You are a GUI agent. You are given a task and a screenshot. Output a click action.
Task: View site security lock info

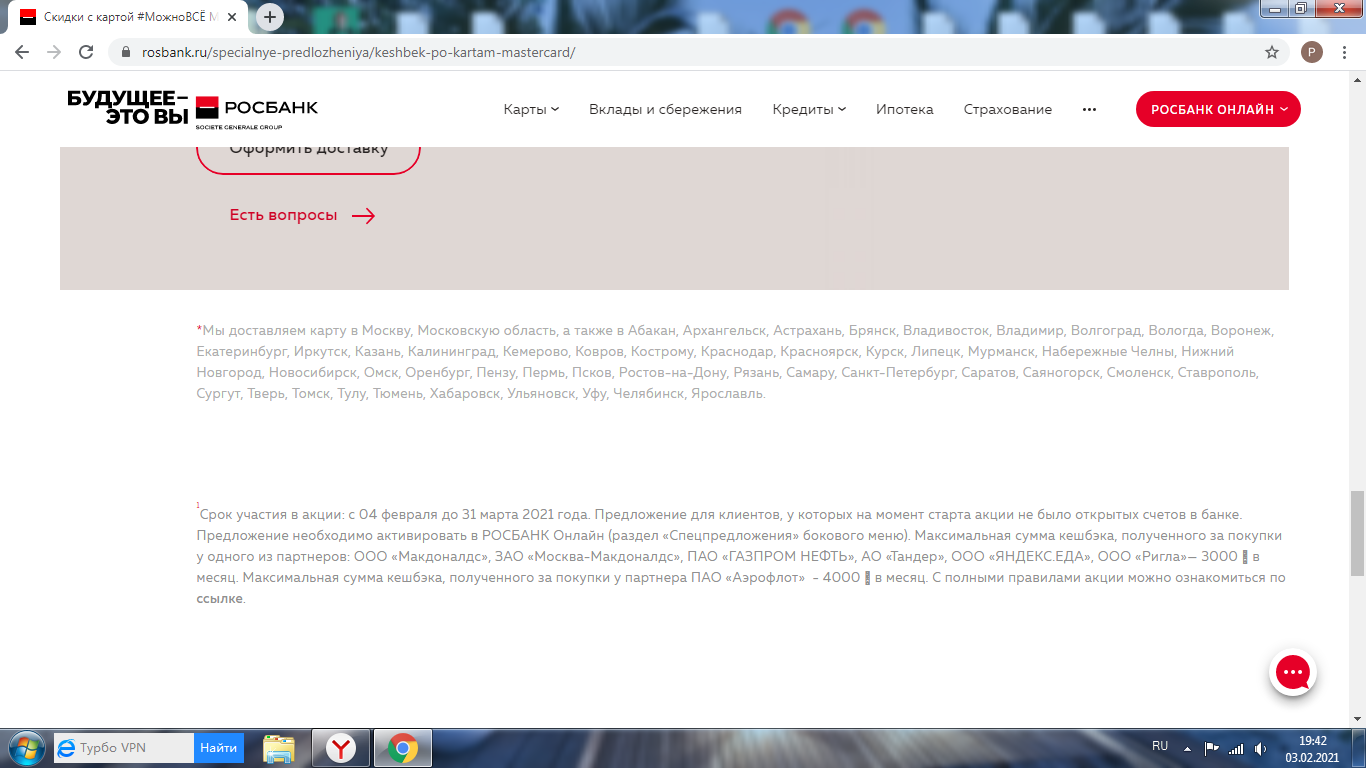click(126, 52)
